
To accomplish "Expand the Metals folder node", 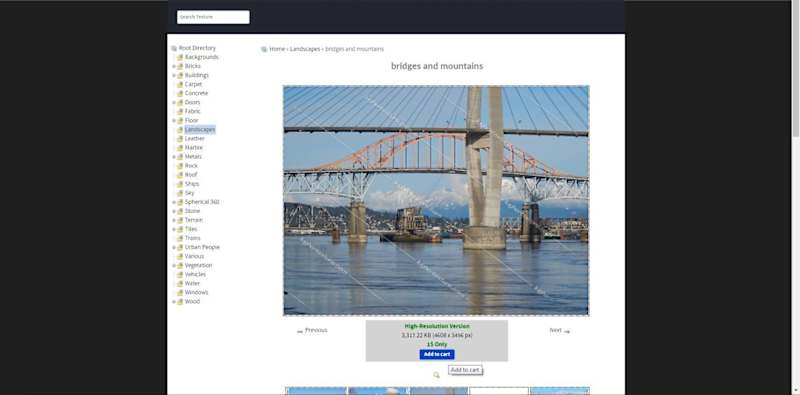I will tap(173, 157).
